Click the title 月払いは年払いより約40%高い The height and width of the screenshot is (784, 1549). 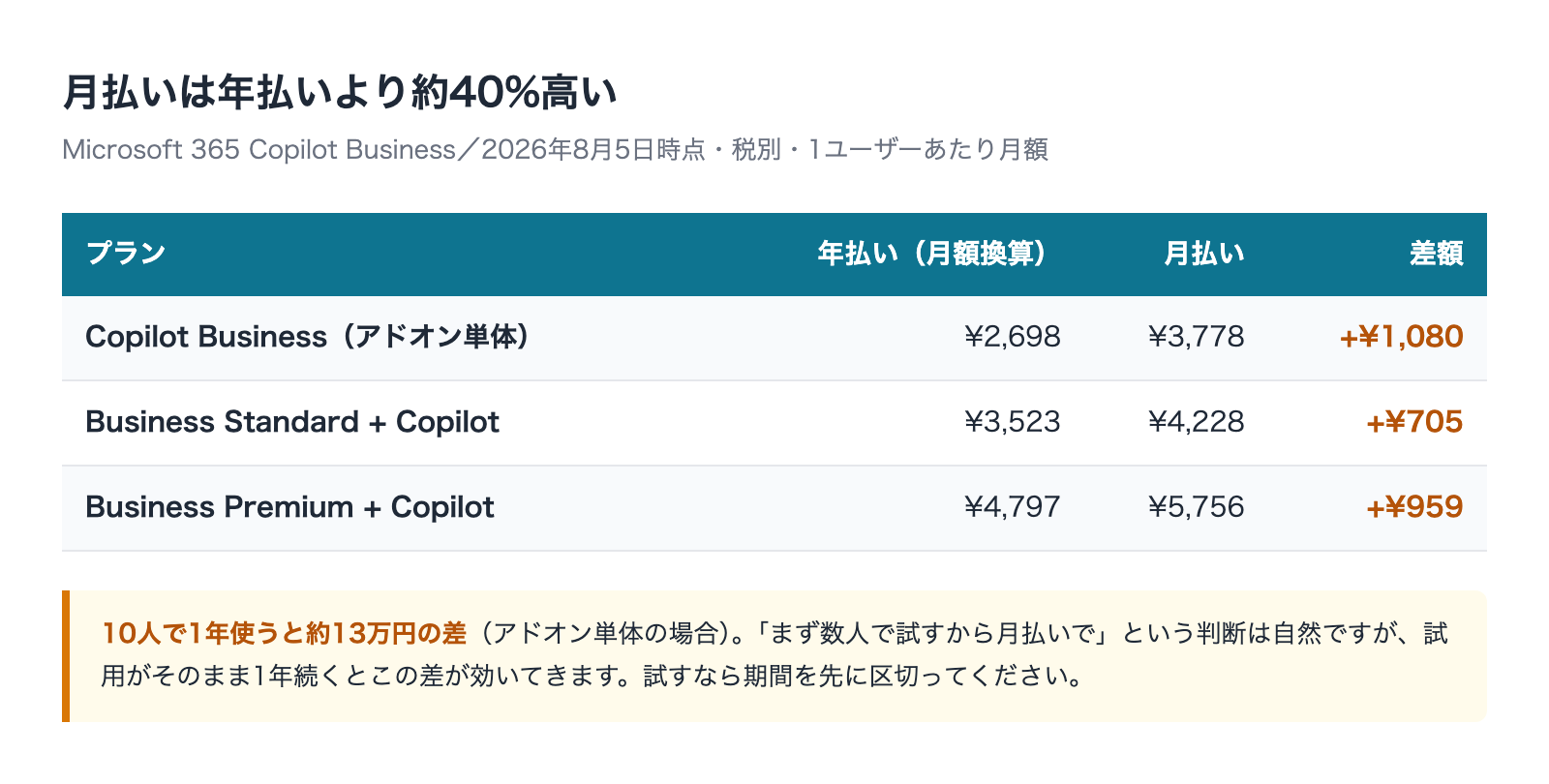pos(340,93)
